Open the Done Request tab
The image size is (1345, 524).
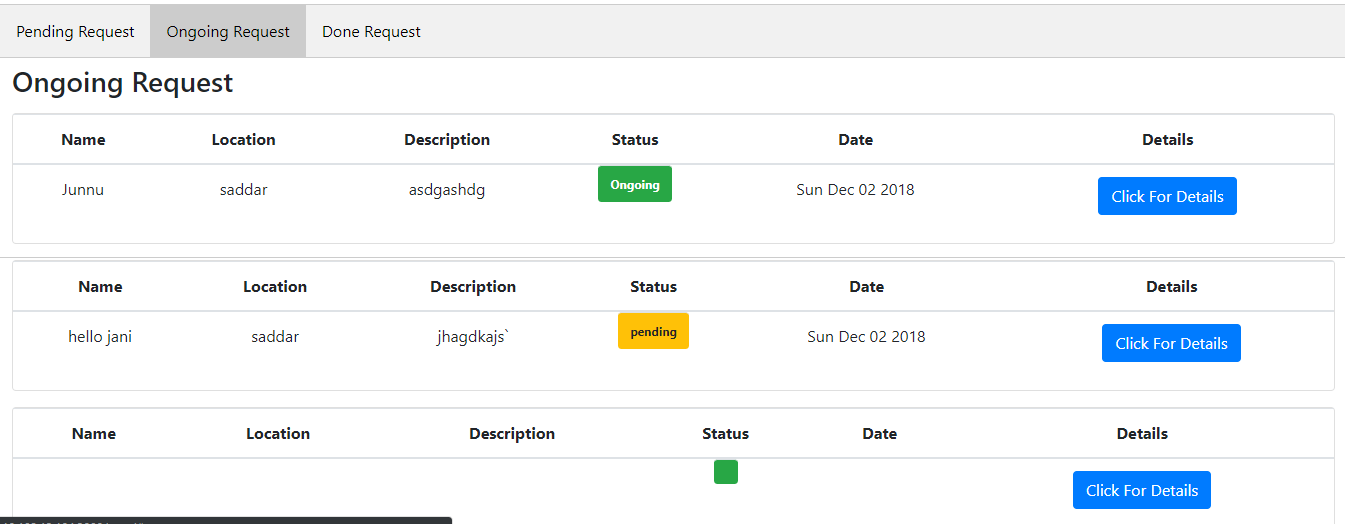371,32
